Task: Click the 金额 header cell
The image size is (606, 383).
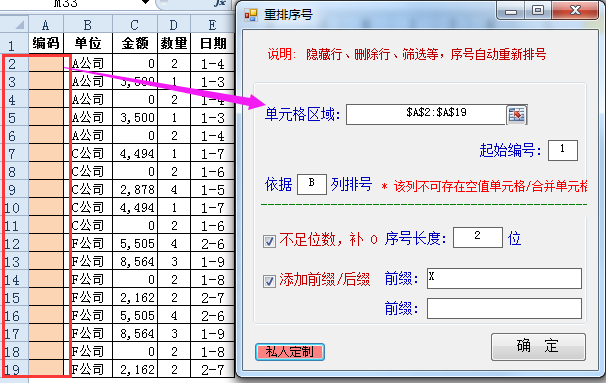Action: [135, 43]
